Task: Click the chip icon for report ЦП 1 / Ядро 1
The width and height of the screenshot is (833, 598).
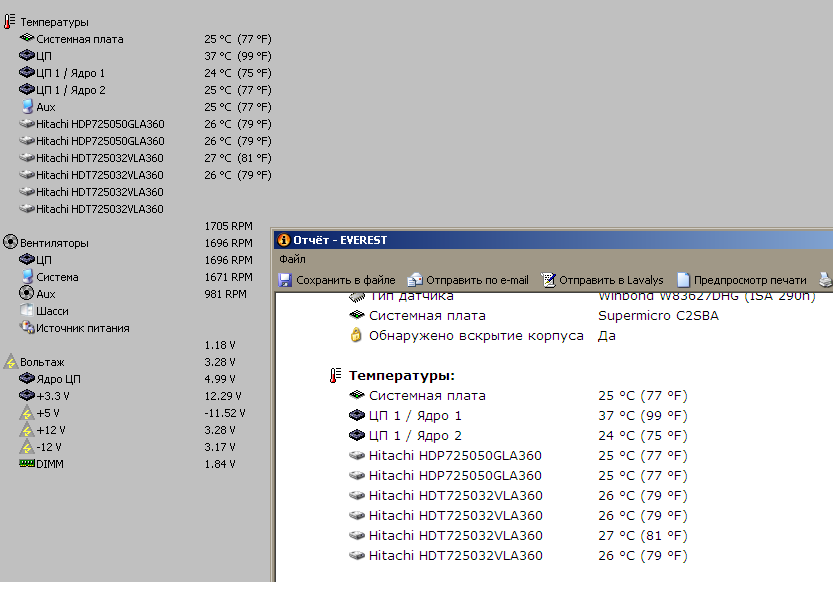Action: (356, 415)
